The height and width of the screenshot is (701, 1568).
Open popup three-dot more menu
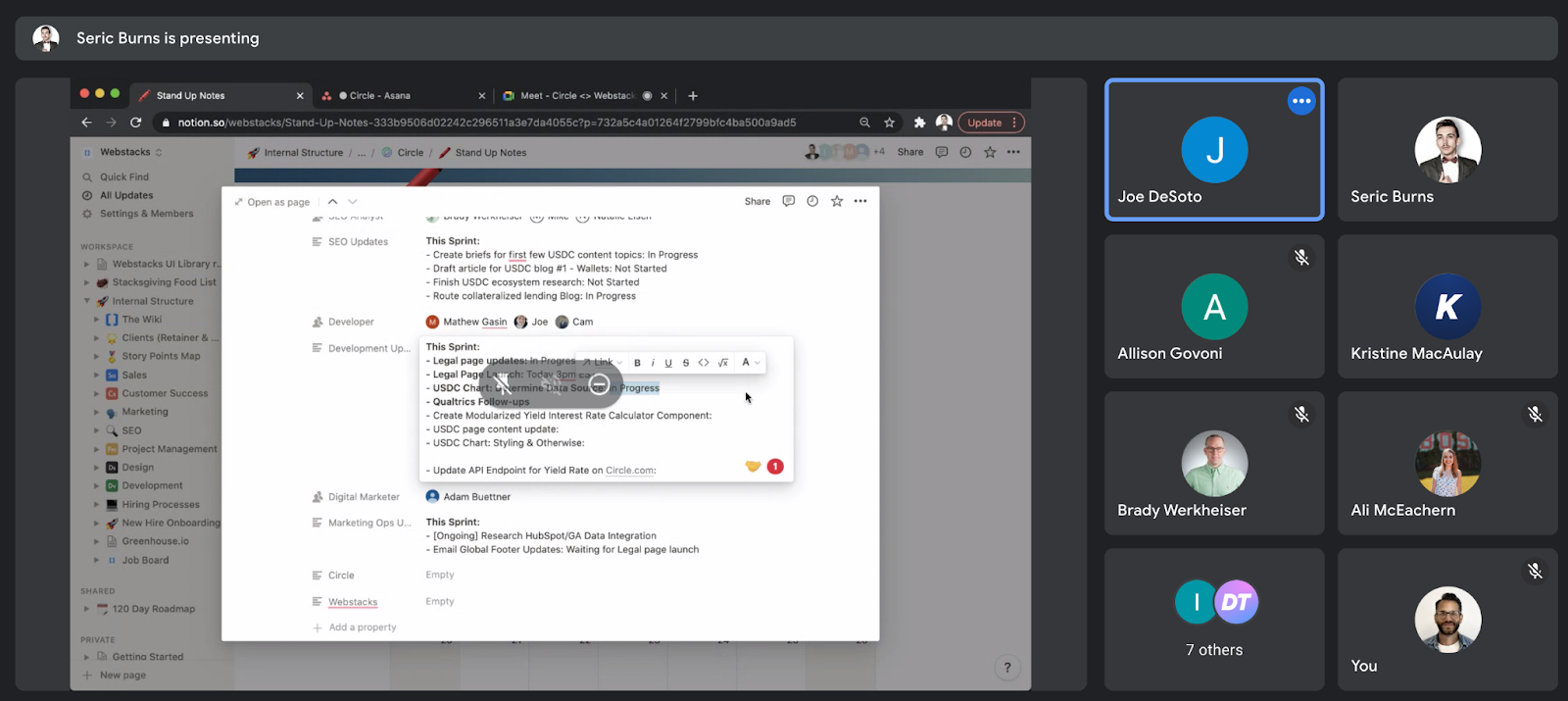[860, 201]
